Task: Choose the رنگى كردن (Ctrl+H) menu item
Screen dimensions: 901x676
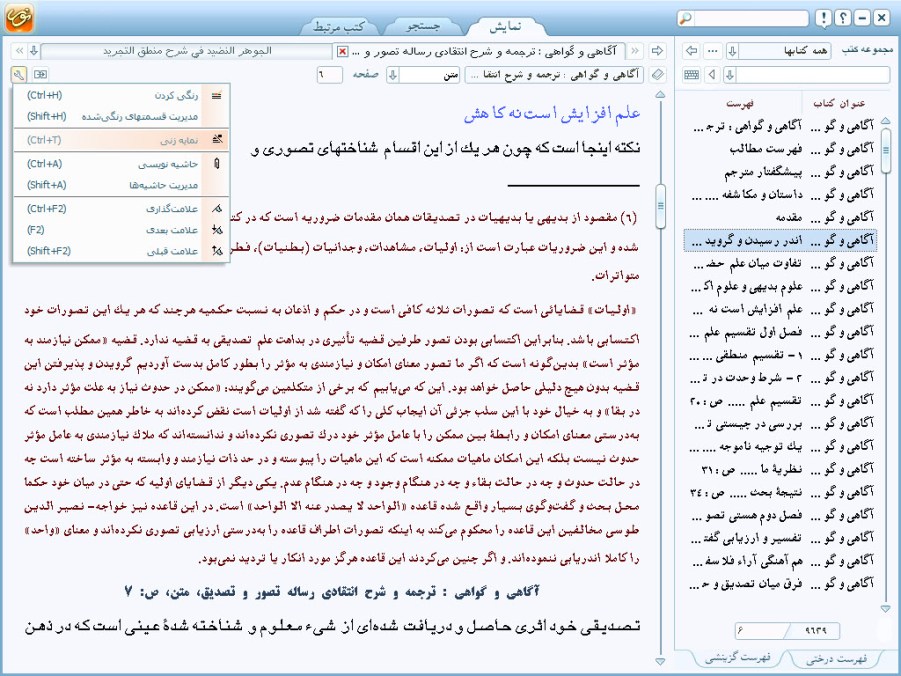Action: pos(121,95)
